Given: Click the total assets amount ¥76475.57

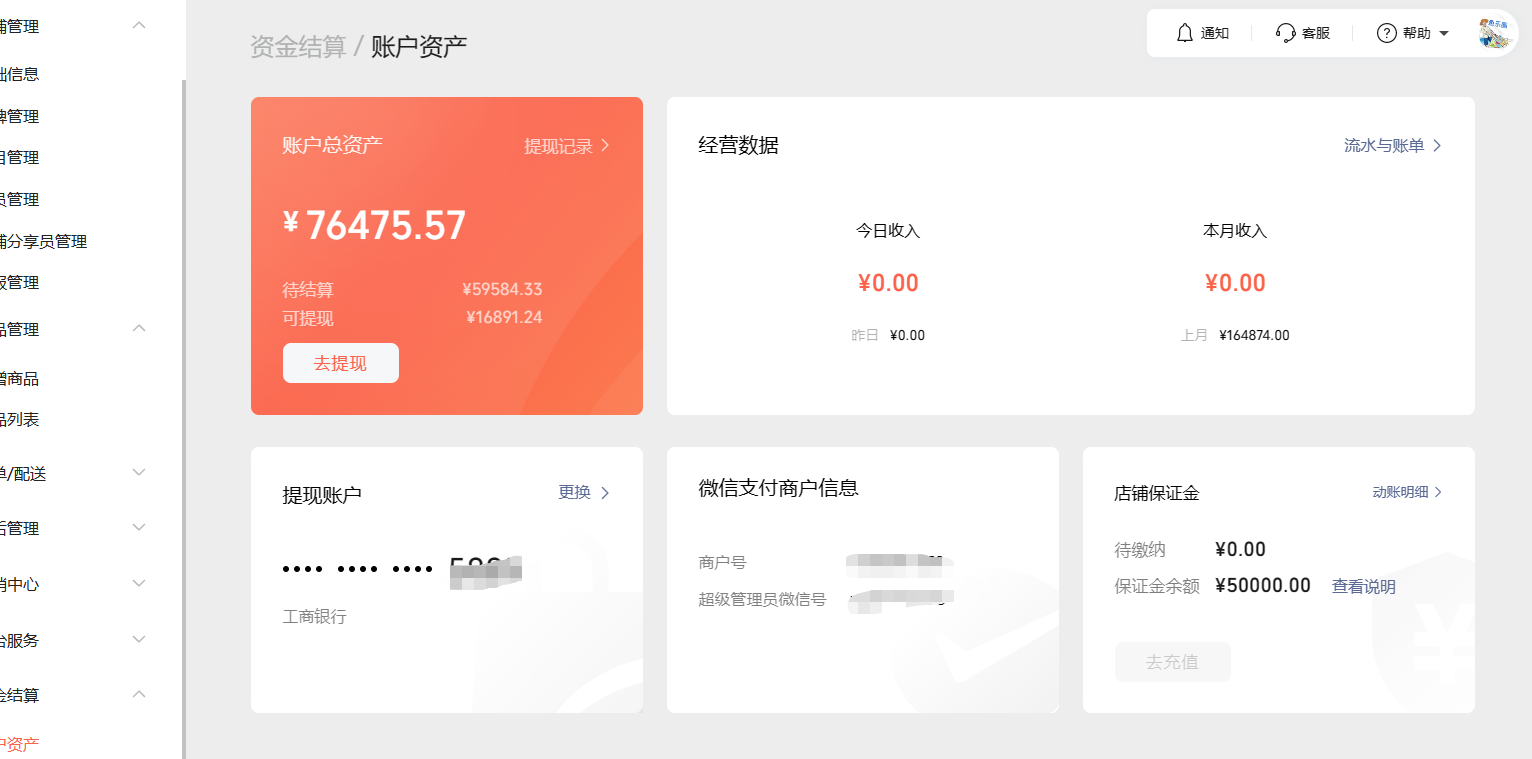Looking at the screenshot, I should pos(375,225).
